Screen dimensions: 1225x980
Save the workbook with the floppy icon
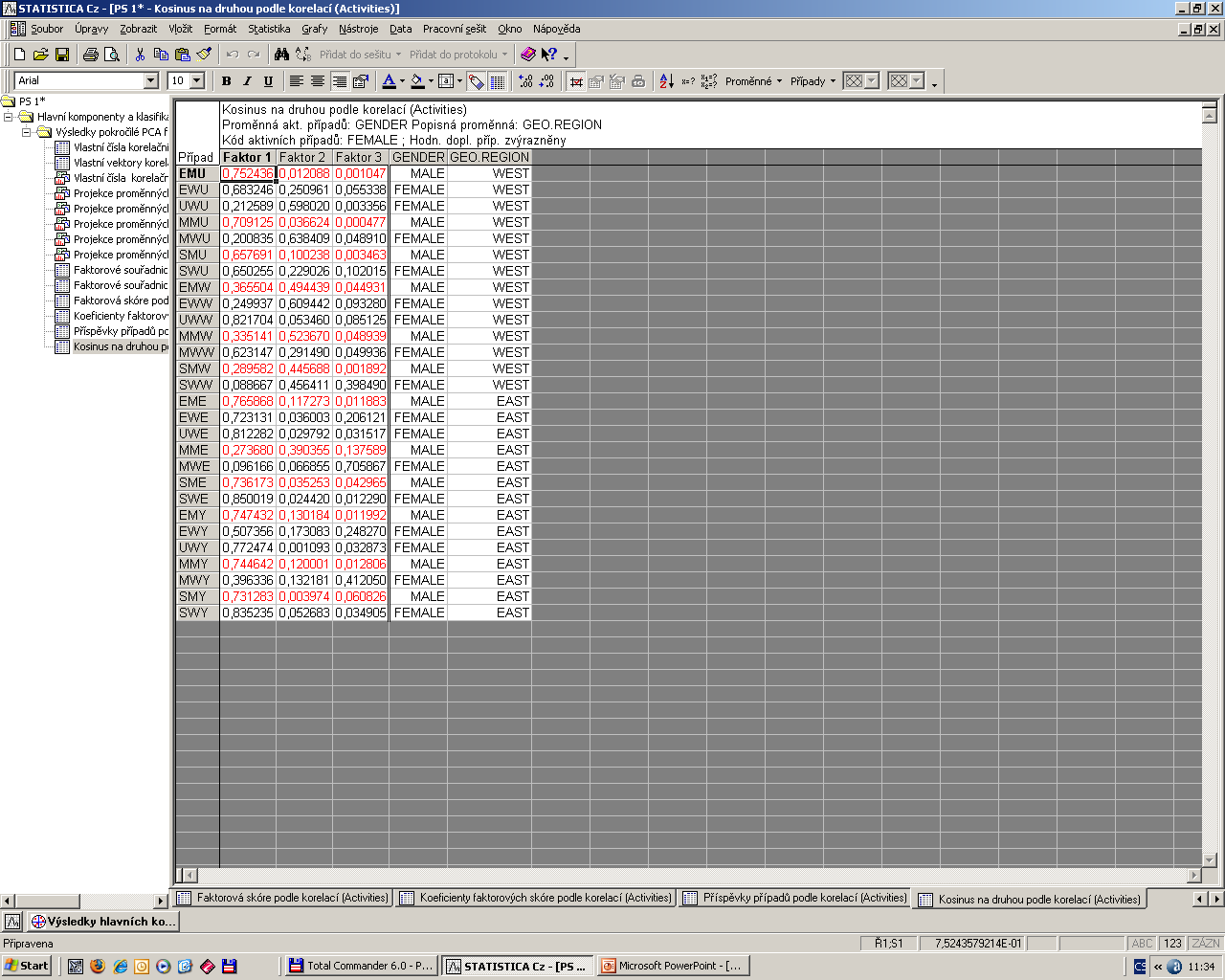[61, 55]
